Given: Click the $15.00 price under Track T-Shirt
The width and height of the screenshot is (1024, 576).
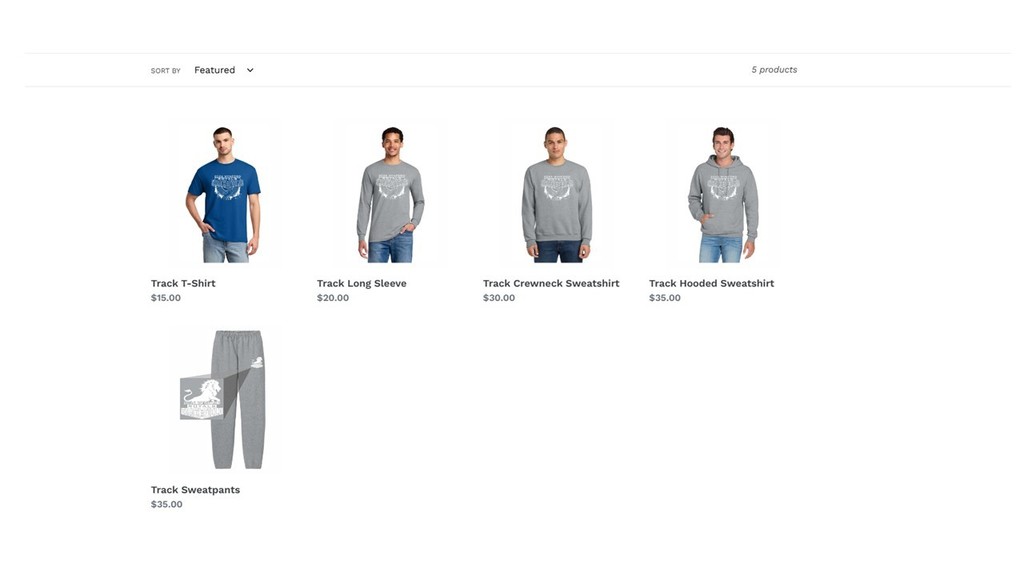Looking at the screenshot, I should click(166, 298).
